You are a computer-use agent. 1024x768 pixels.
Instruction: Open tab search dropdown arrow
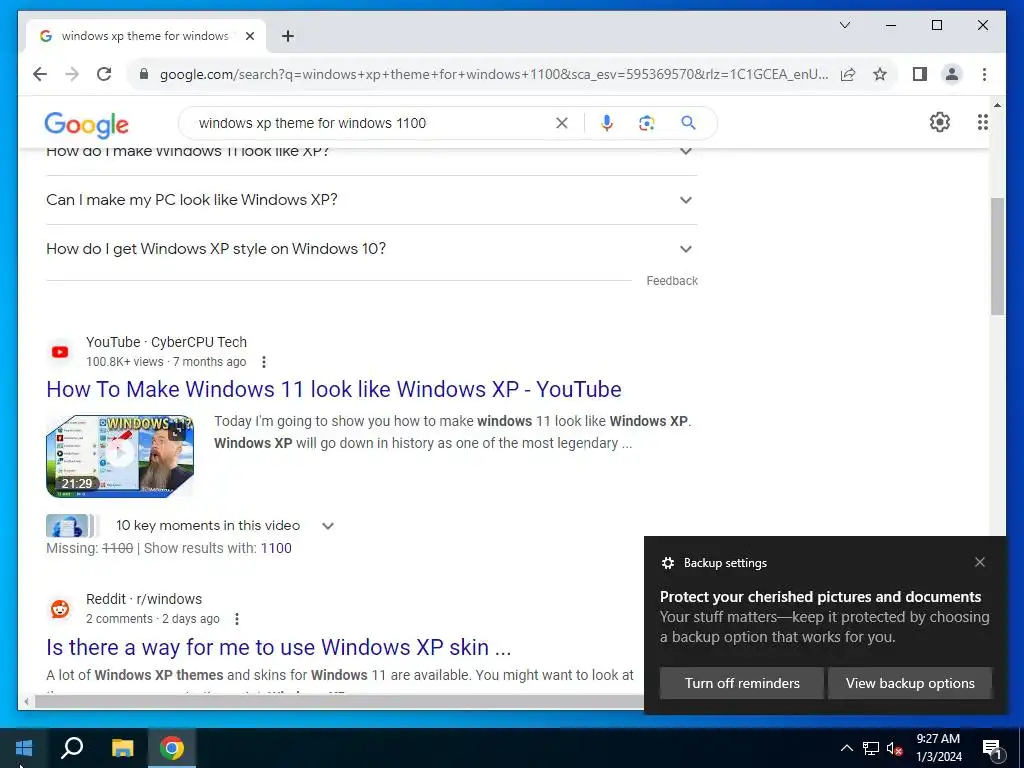click(844, 25)
